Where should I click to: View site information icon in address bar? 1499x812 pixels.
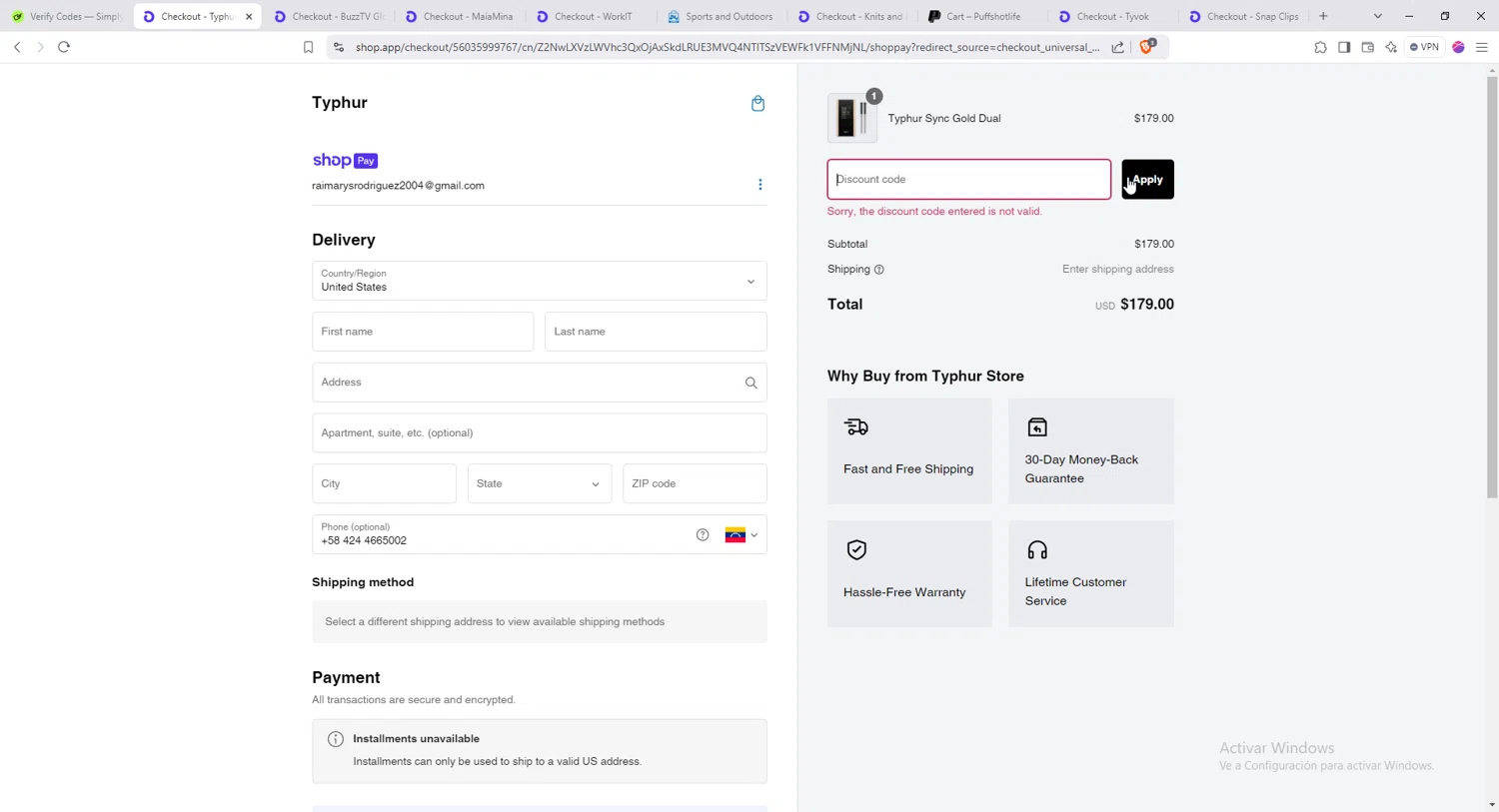coord(339,47)
